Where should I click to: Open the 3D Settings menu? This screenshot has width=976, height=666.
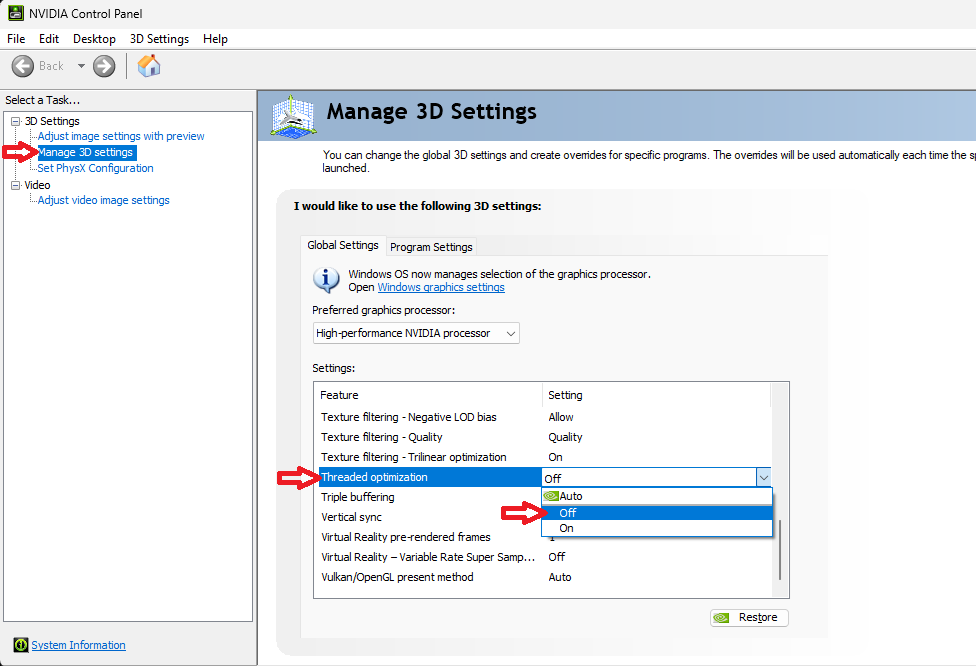(x=159, y=39)
